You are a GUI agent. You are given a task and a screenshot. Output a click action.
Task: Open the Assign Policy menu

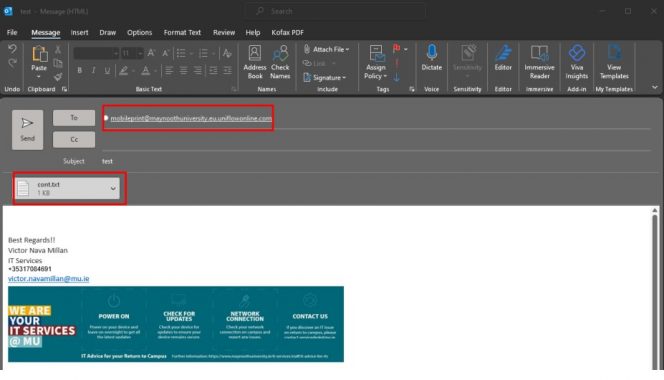pos(376,62)
